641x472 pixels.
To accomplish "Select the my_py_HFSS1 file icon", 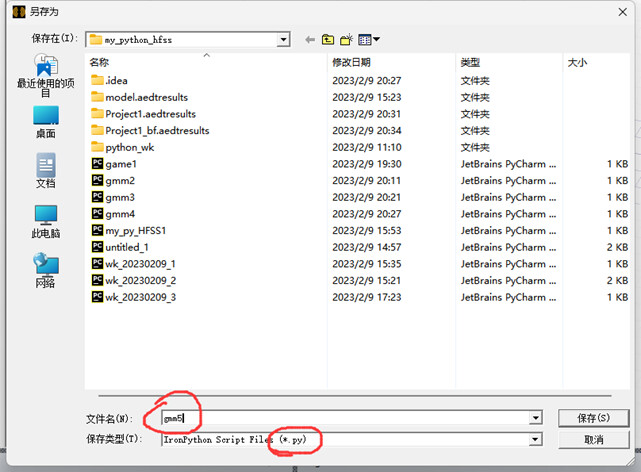I will click(97, 230).
